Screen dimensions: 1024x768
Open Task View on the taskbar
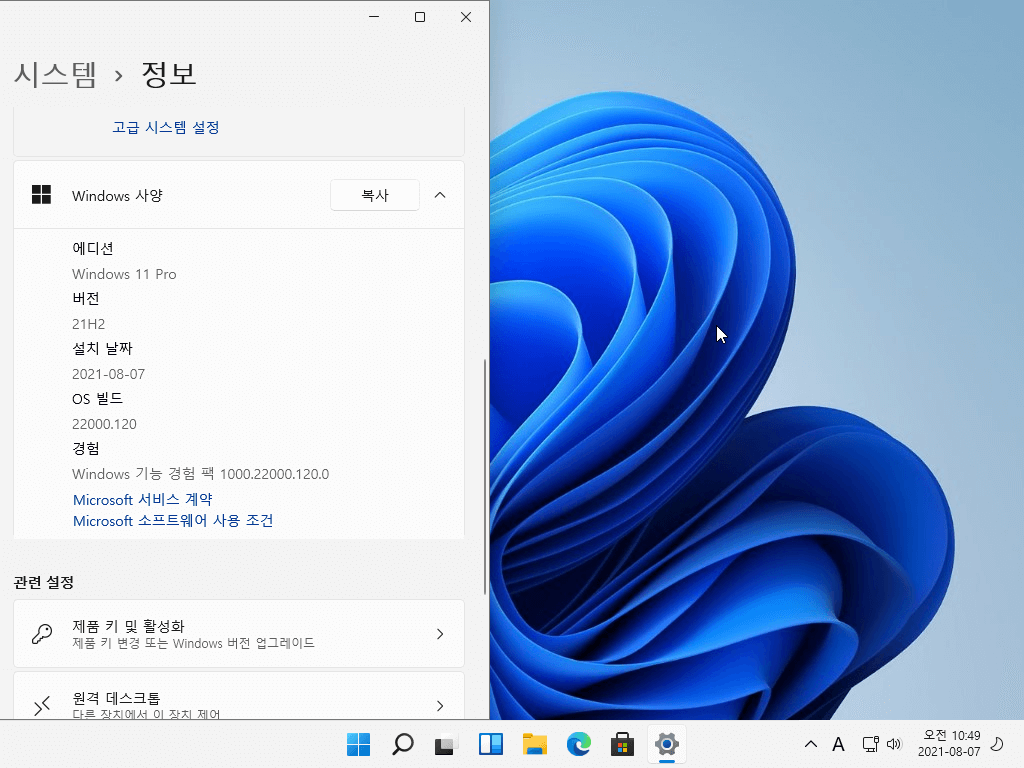point(446,744)
